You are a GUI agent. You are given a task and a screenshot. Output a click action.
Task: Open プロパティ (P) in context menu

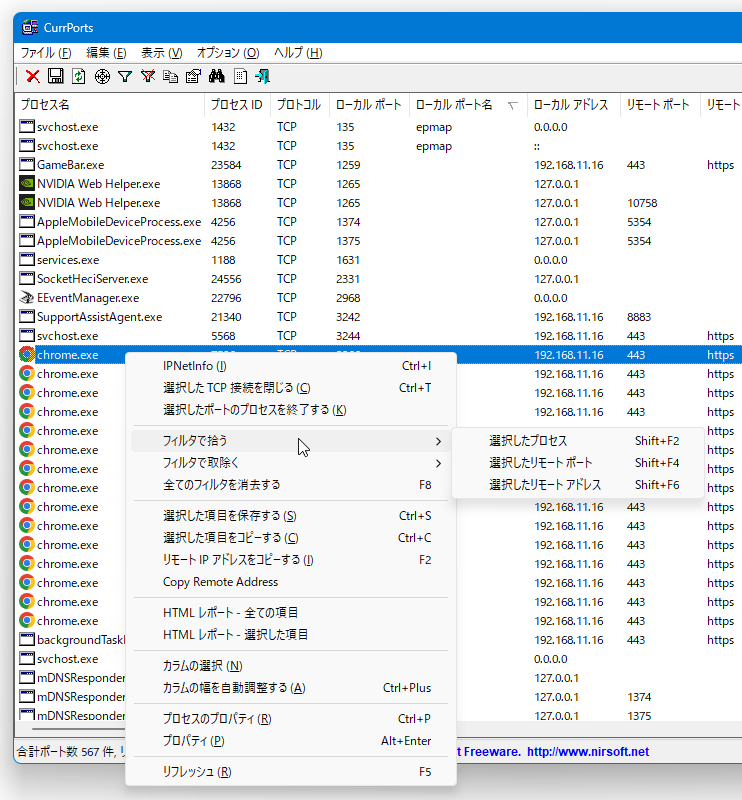[291, 741]
